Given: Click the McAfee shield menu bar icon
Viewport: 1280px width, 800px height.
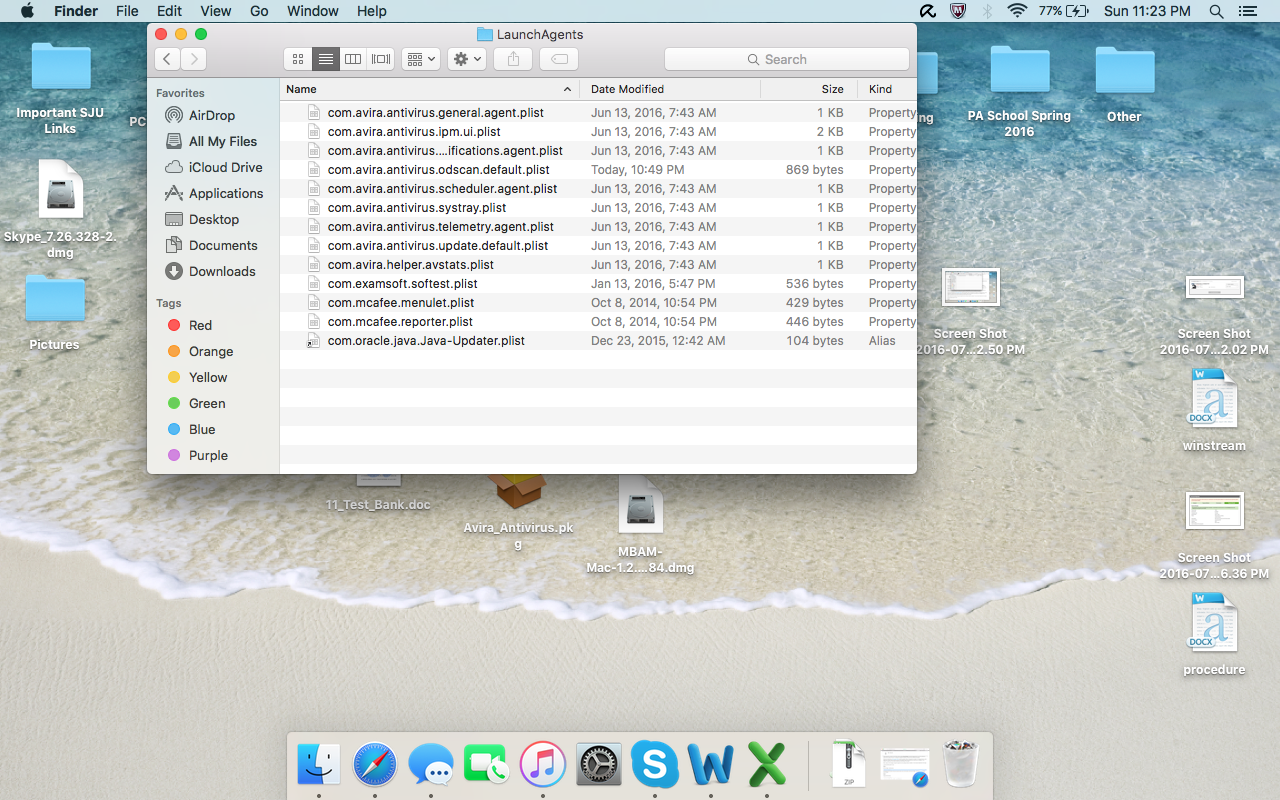Looking at the screenshot, I should tap(958, 11).
